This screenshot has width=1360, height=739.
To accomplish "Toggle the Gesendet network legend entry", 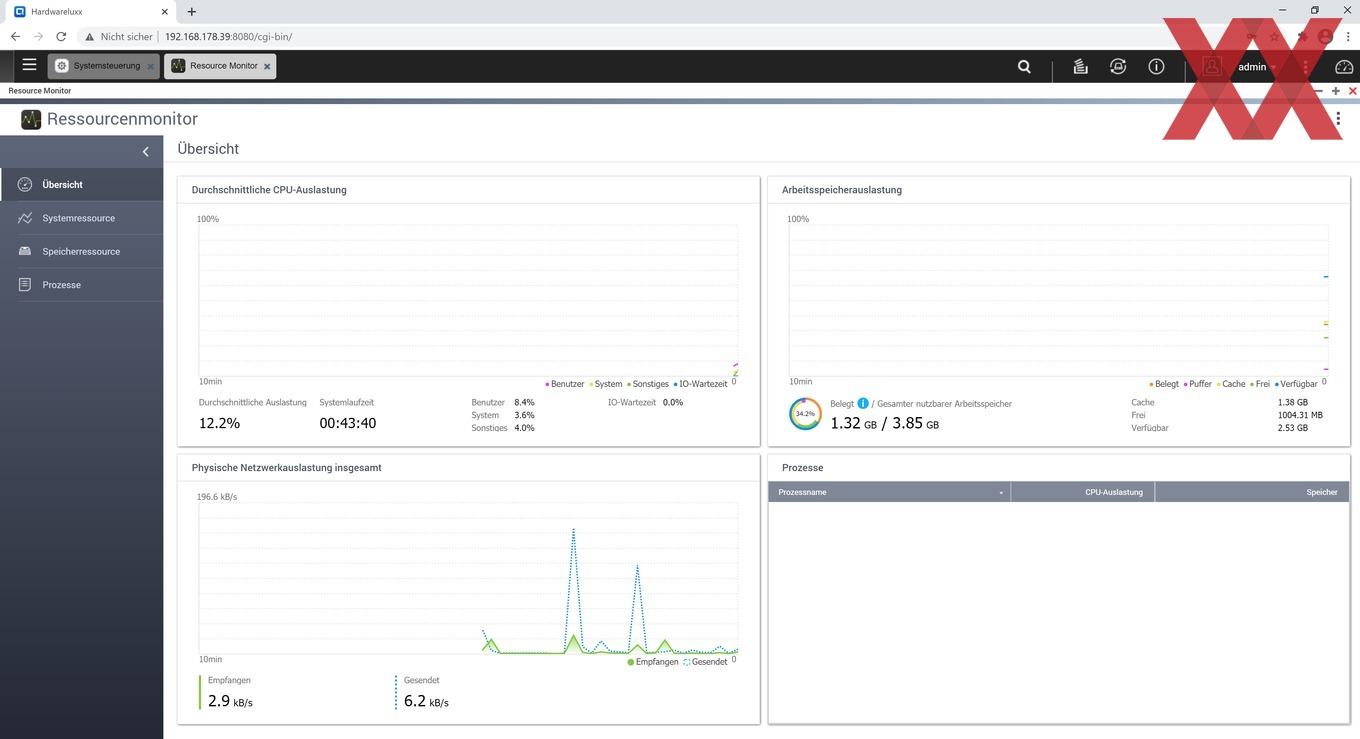I will 706,662.
